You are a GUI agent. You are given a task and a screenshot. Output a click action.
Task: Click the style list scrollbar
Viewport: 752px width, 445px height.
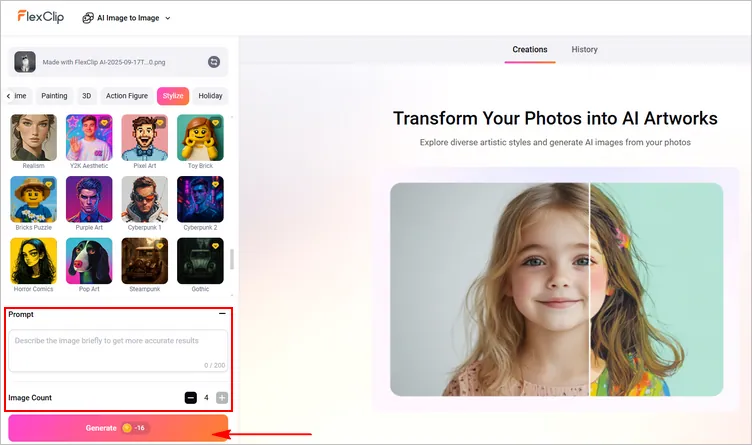pos(232,259)
